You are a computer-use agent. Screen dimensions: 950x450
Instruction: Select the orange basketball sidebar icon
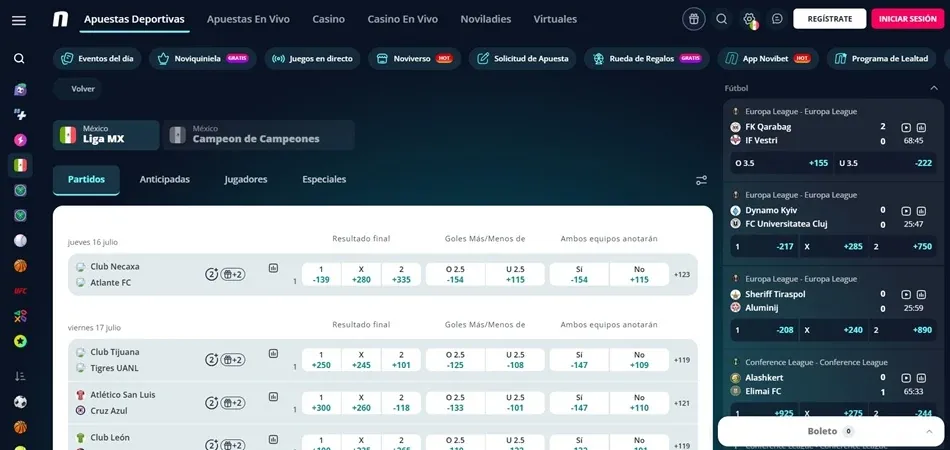pos(20,265)
